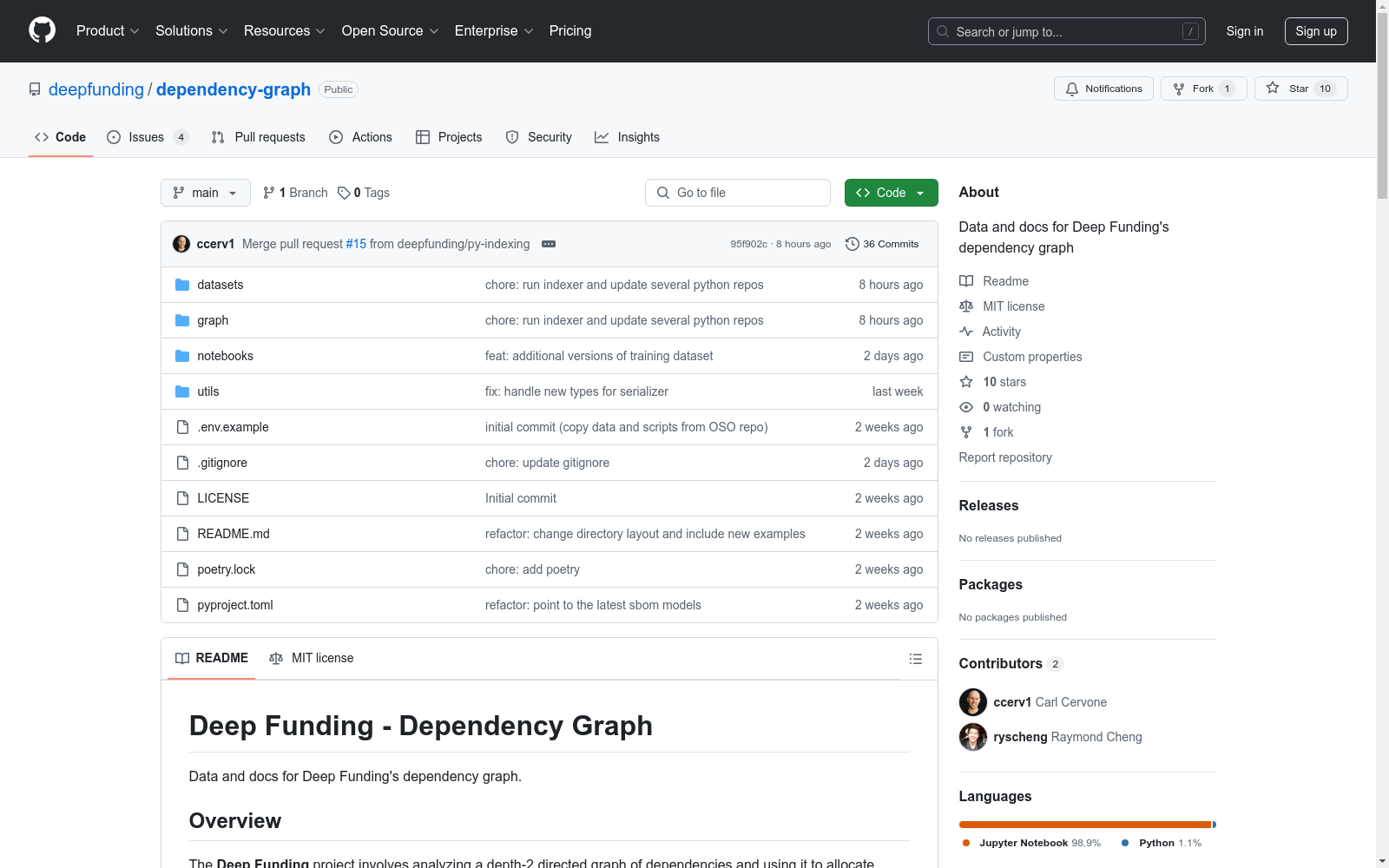The width and height of the screenshot is (1389, 868).
Task: Open the Solutions dropdown menu
Action: 192,31
